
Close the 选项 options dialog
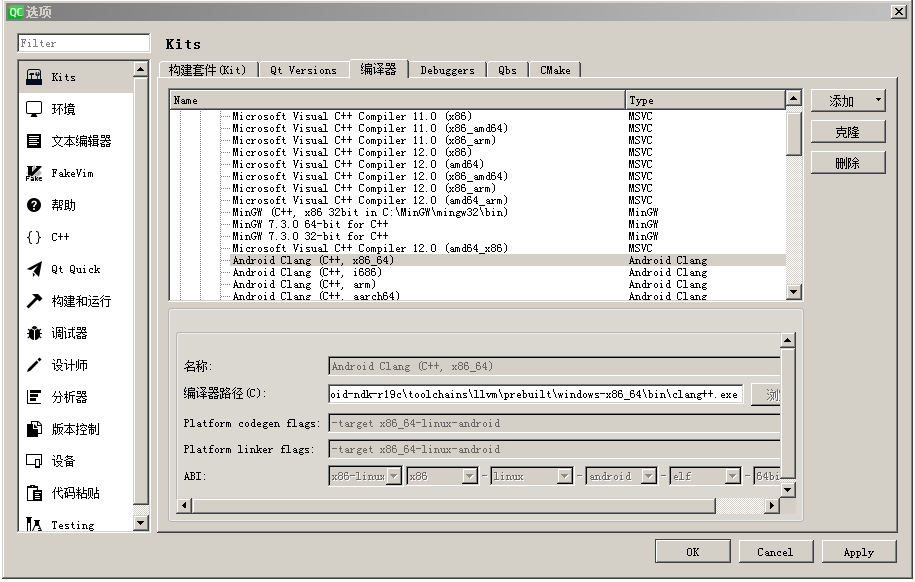tap(899, 12)
